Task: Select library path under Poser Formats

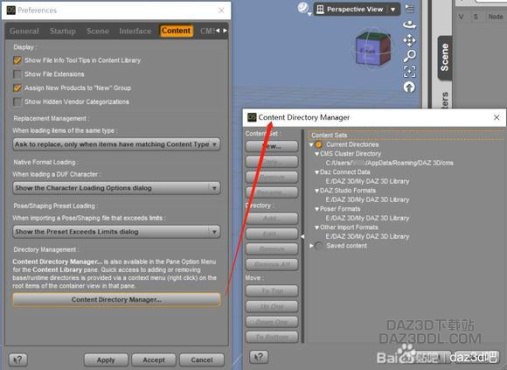Action: [x=367, y=218]
